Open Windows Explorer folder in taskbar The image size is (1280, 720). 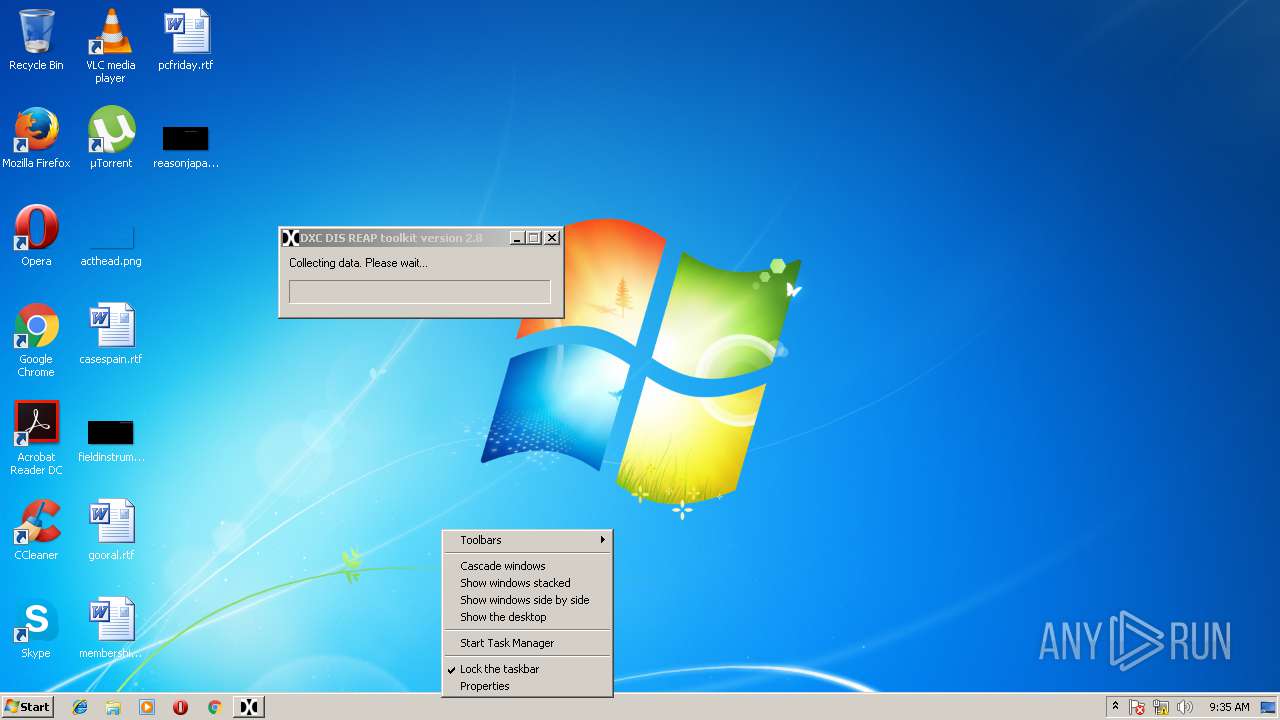pos(113,707)
